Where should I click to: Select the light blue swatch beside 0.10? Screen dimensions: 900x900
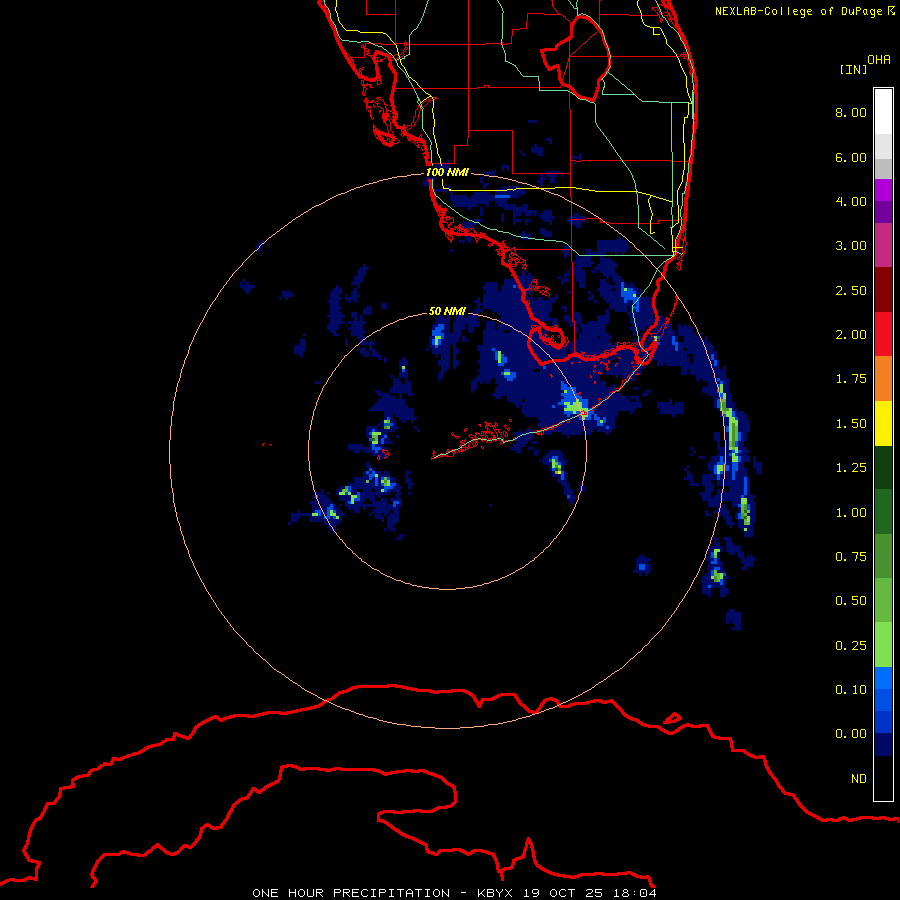coord(883,678)
